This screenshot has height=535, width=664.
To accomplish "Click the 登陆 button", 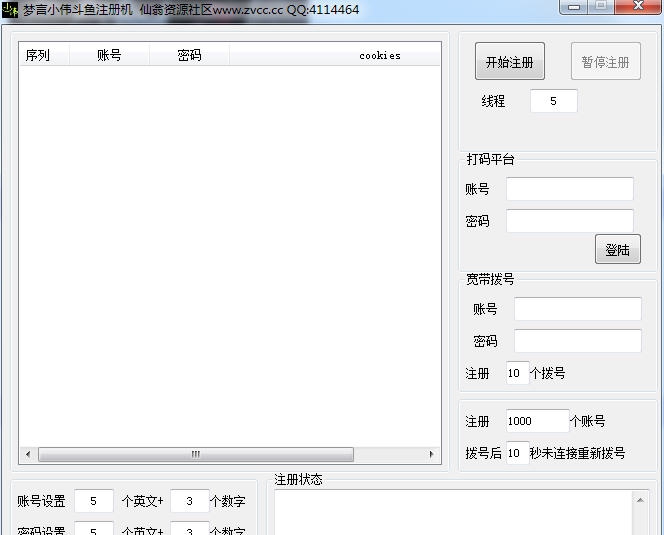I will 617,249.
